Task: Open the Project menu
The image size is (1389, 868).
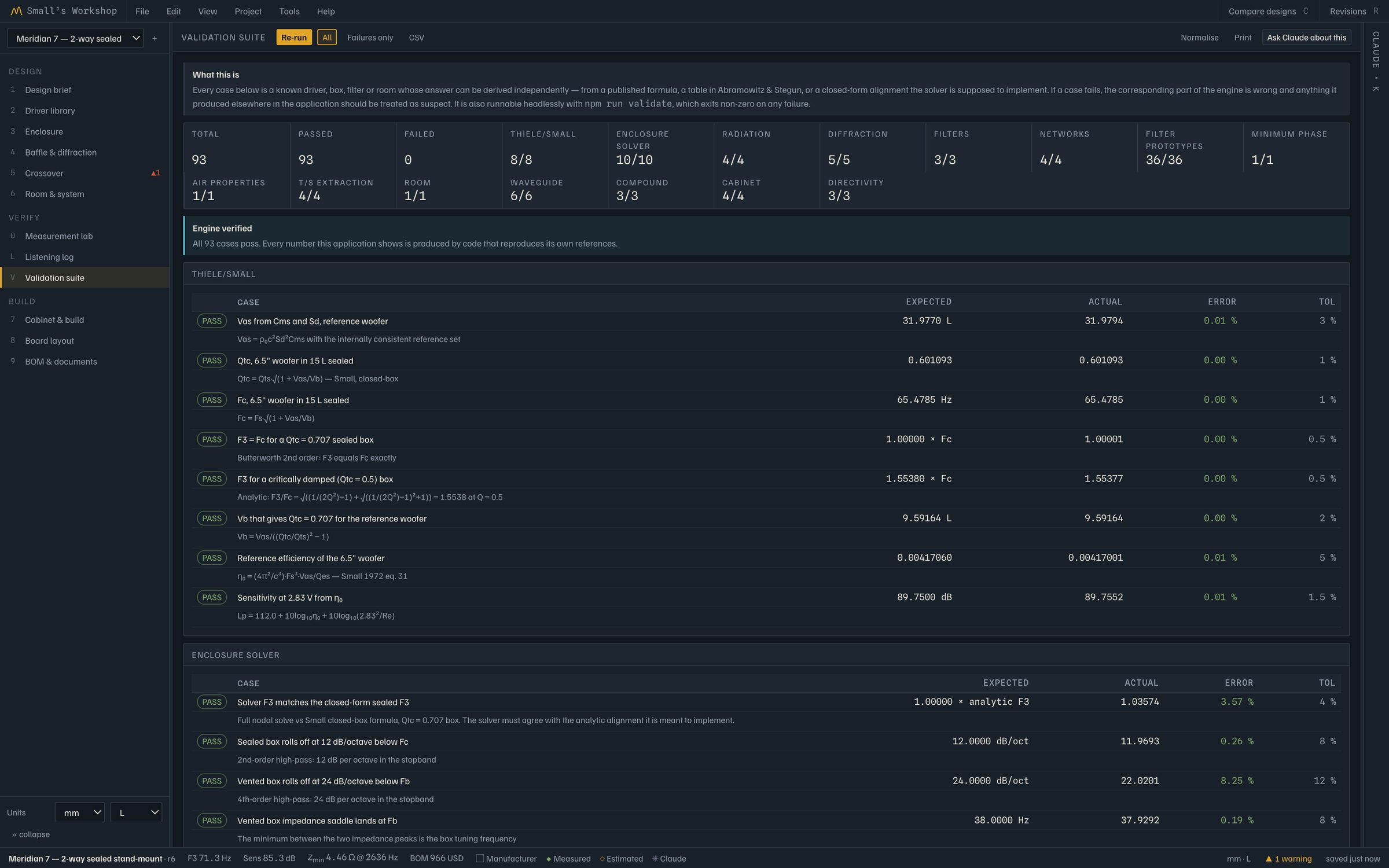Action: click(248, 11)
